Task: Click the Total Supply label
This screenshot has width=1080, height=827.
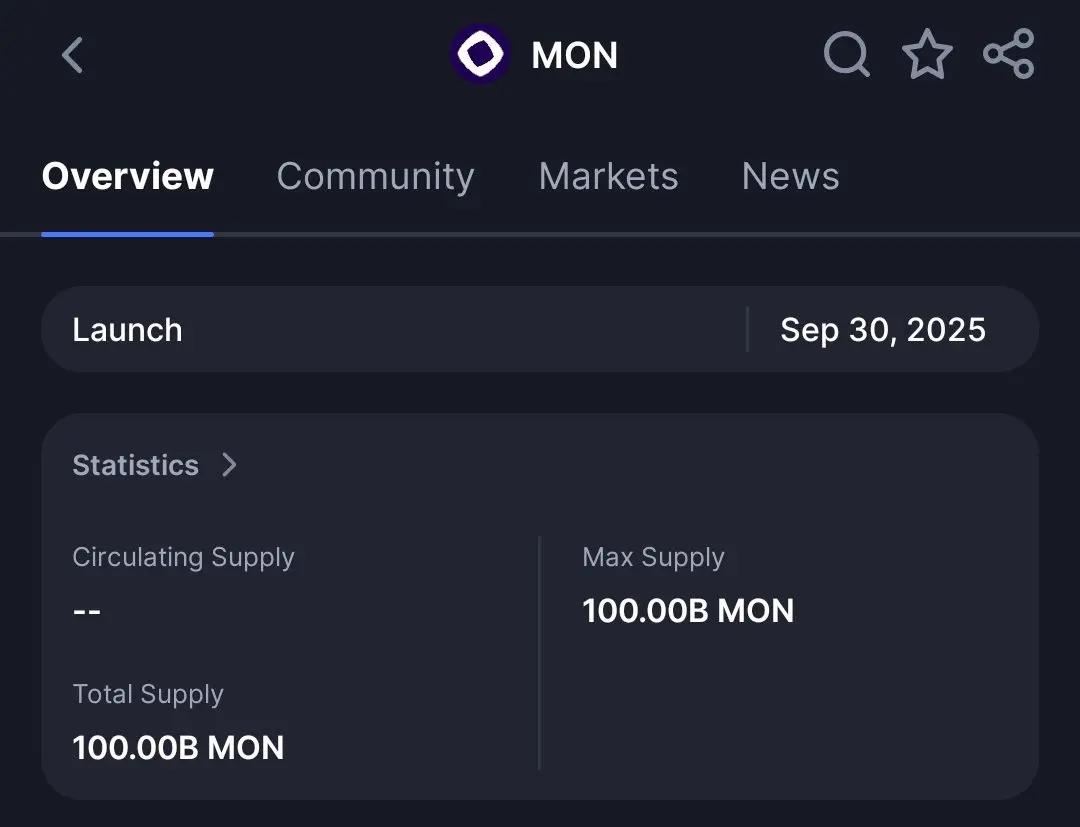Action: coord(148,695)
